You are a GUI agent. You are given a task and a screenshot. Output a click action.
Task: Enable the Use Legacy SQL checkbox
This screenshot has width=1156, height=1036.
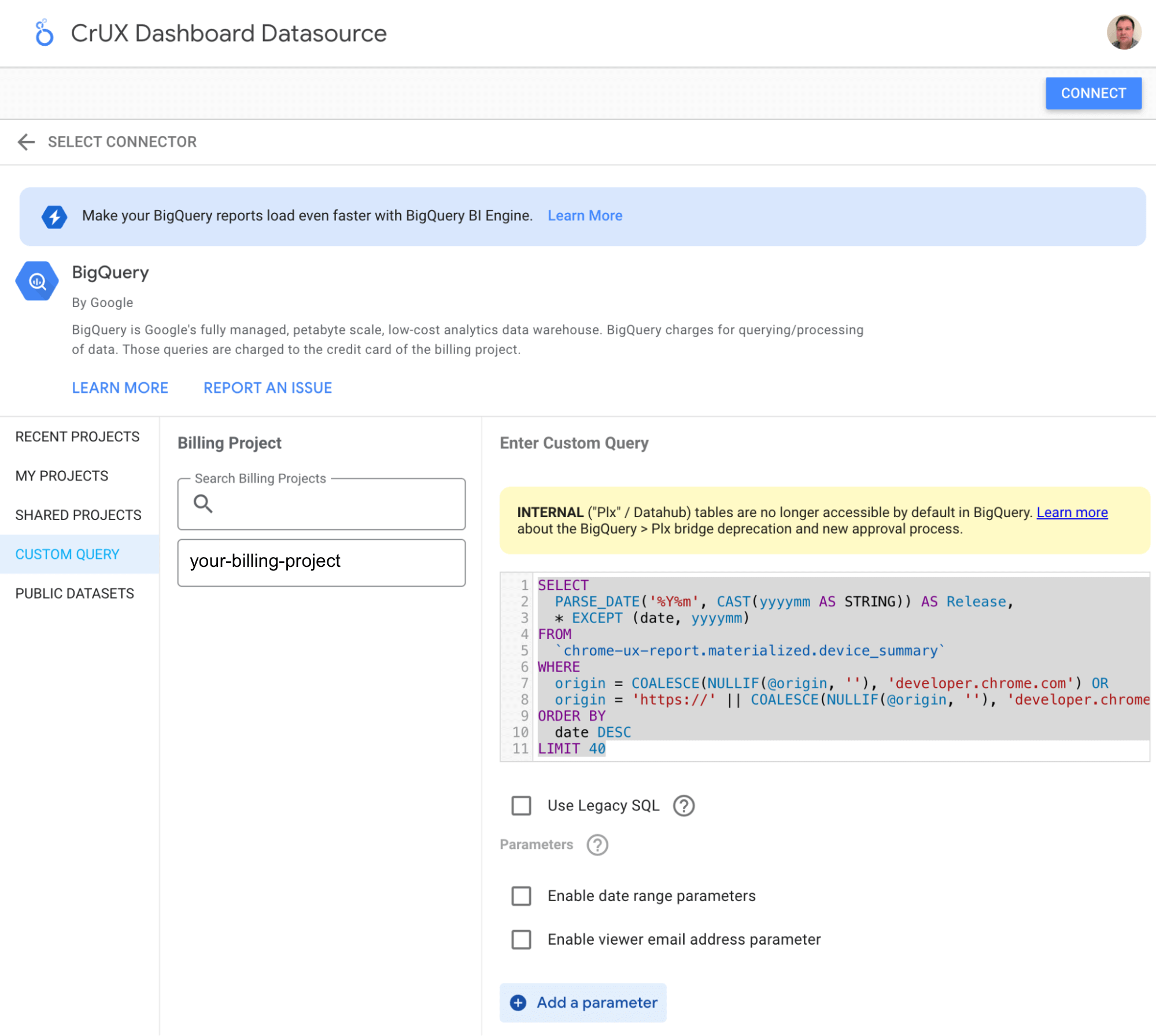[521, 805]
